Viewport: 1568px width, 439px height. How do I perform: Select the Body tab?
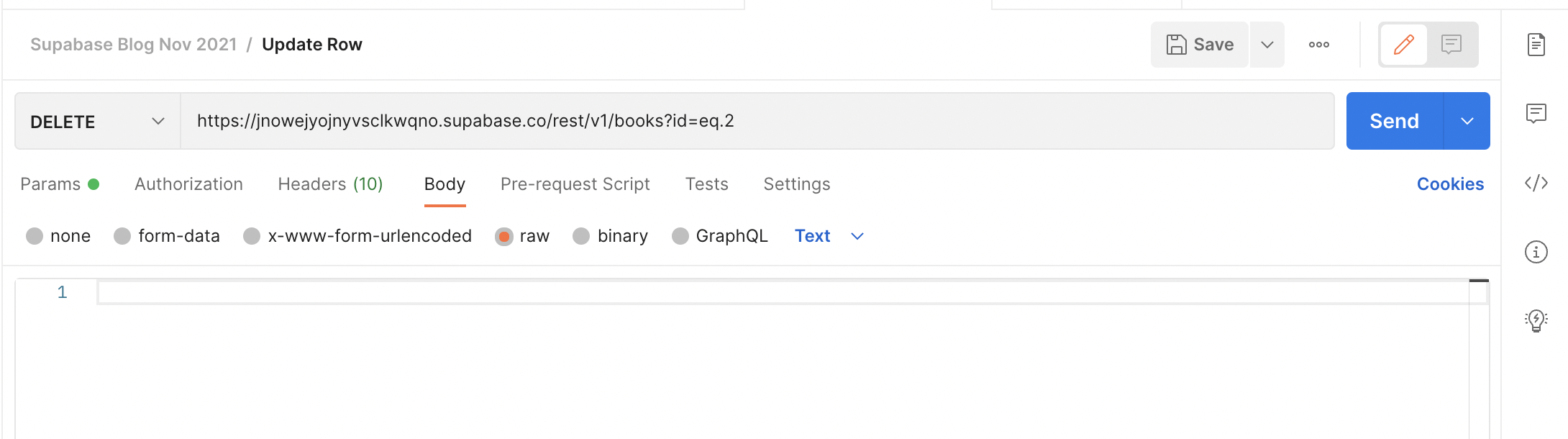[x=445, y=184]
